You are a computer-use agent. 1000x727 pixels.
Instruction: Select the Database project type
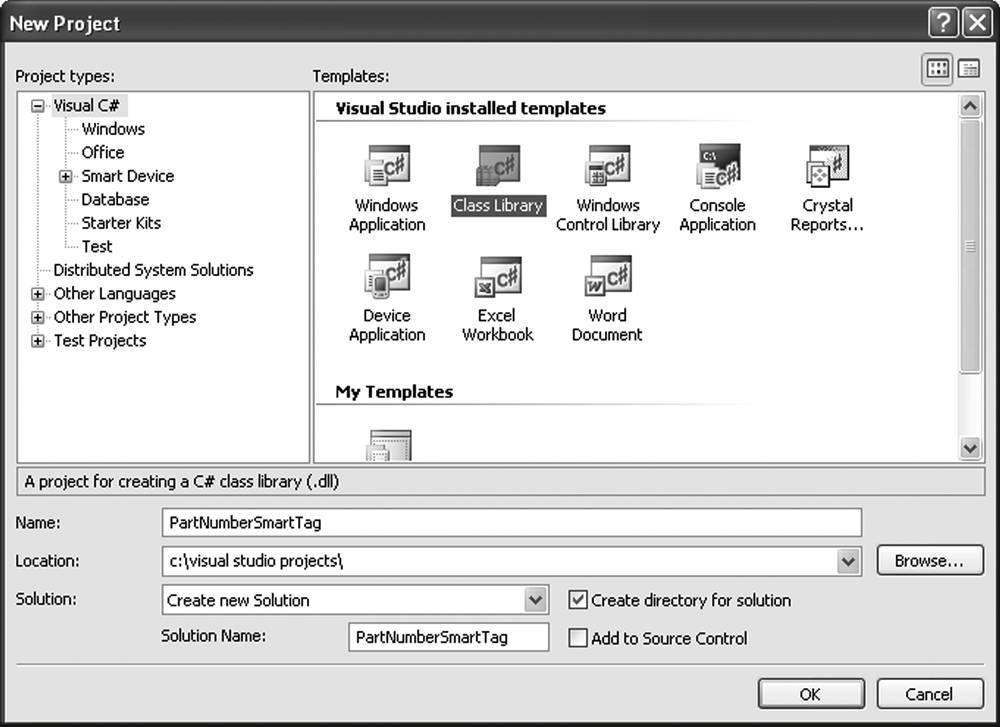tap(115, 200)
